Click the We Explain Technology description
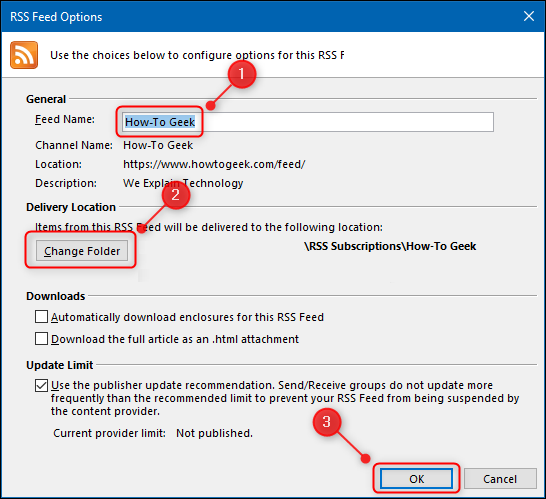Viewport: 546px width, 499px height. (183, 183)
